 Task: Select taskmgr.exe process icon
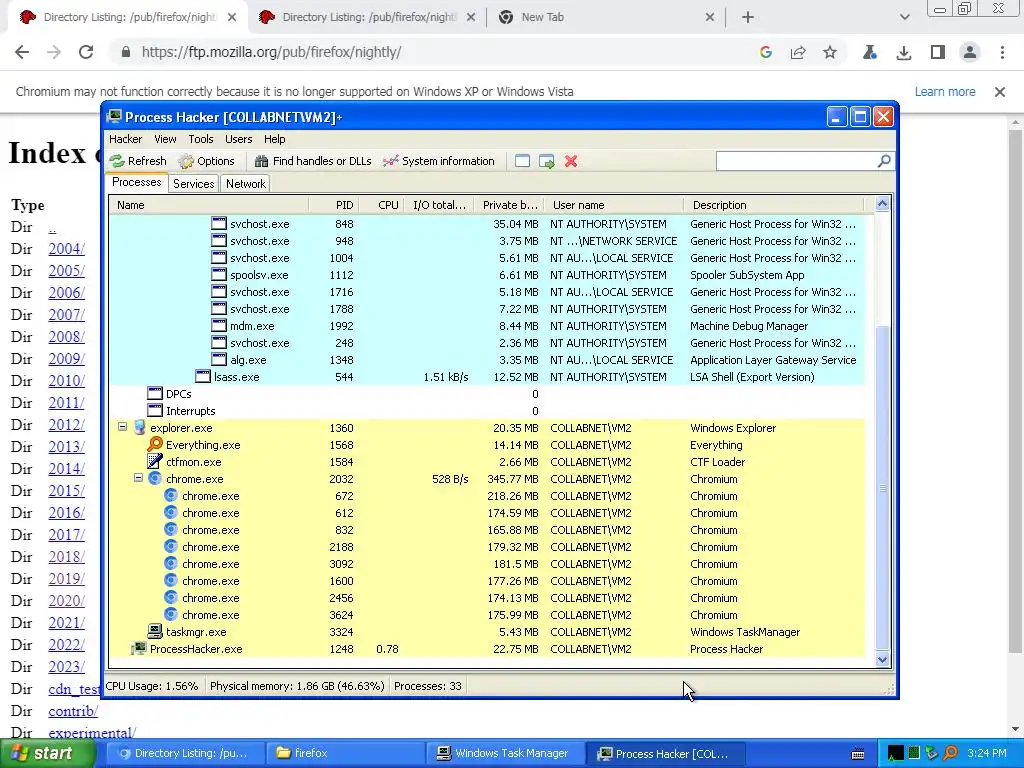[x=155, y=632]
